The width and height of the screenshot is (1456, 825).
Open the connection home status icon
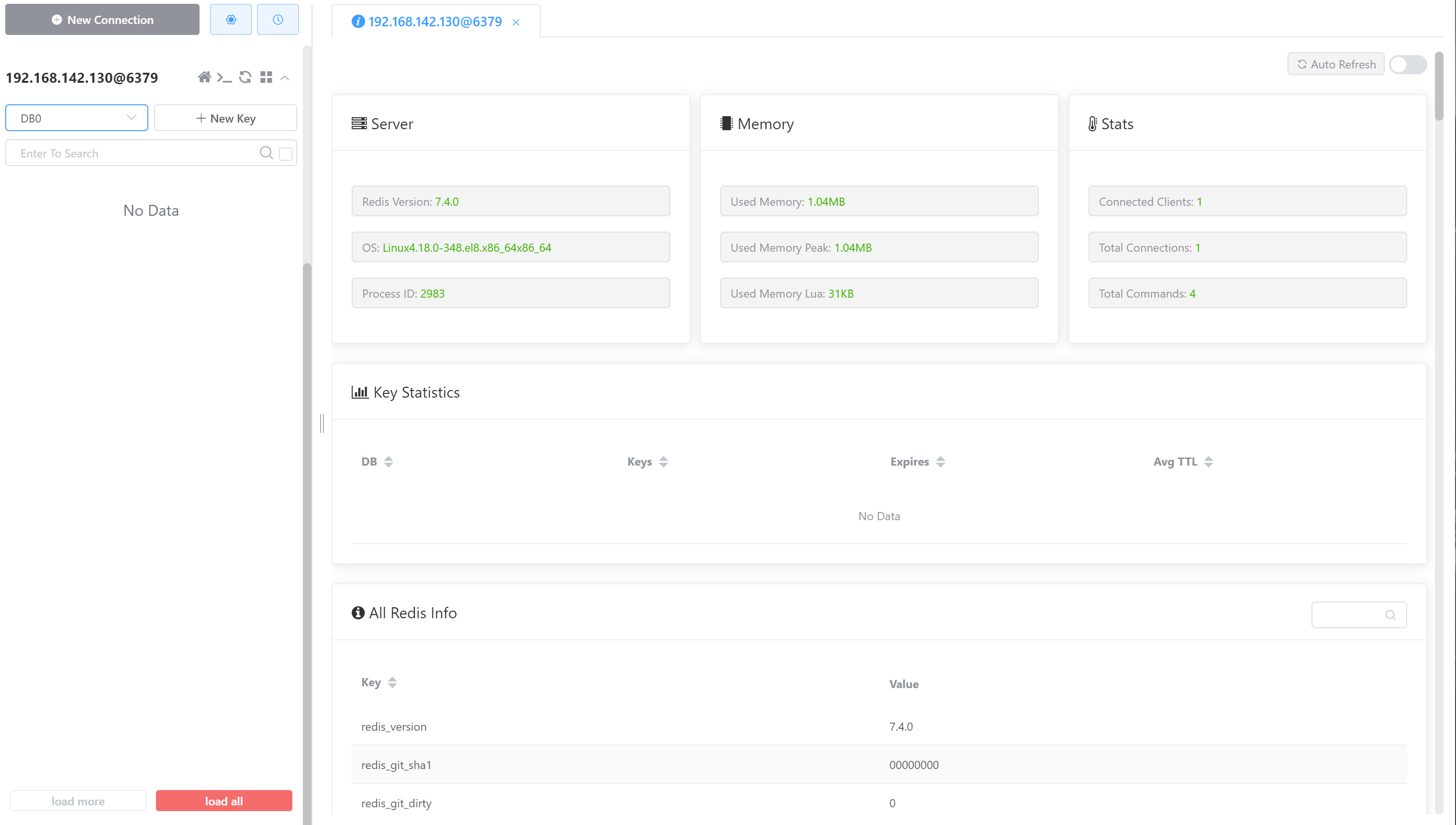[204, 77]
